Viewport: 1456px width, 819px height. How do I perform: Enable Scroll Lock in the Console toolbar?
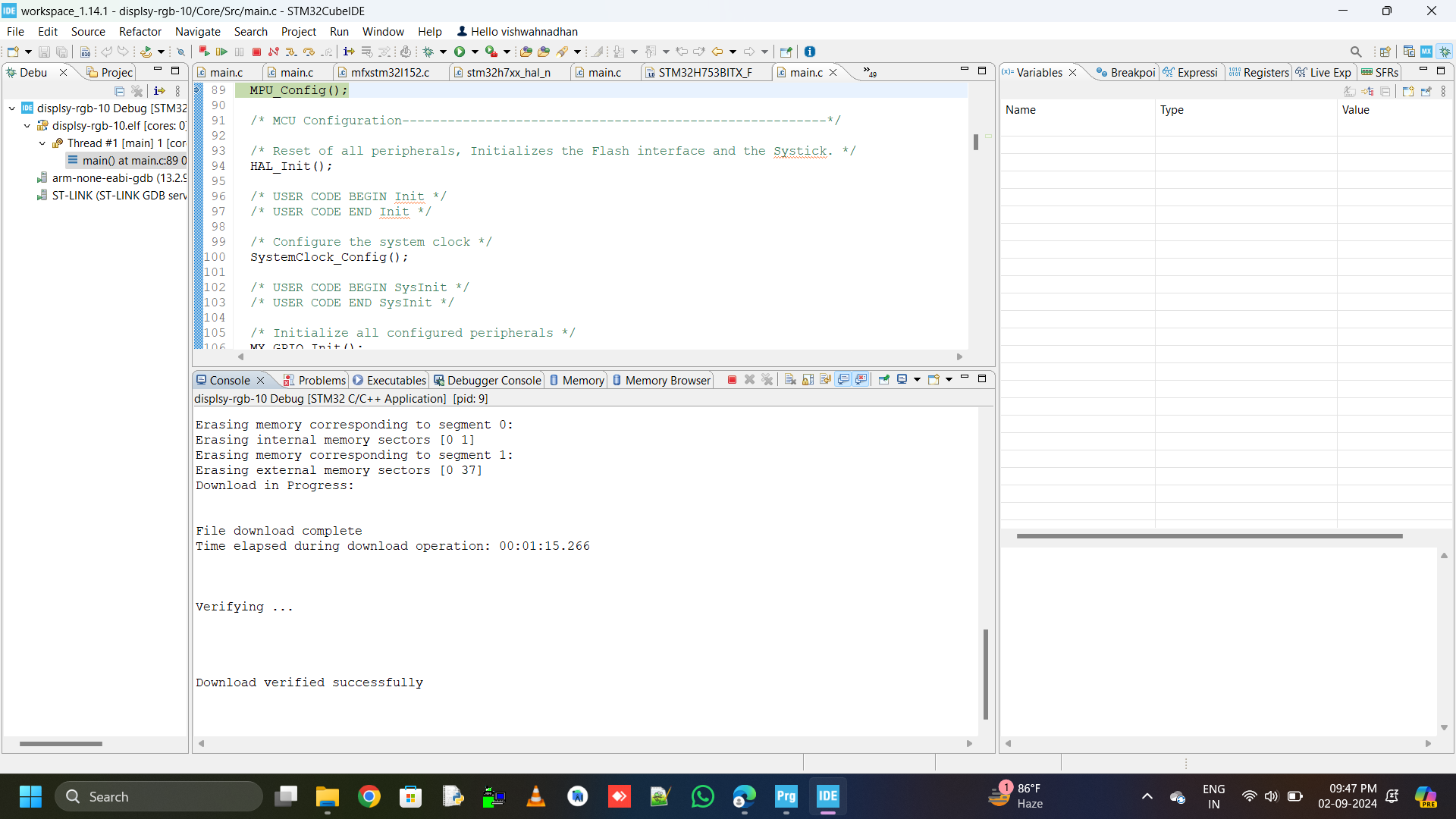pos(807,379)
